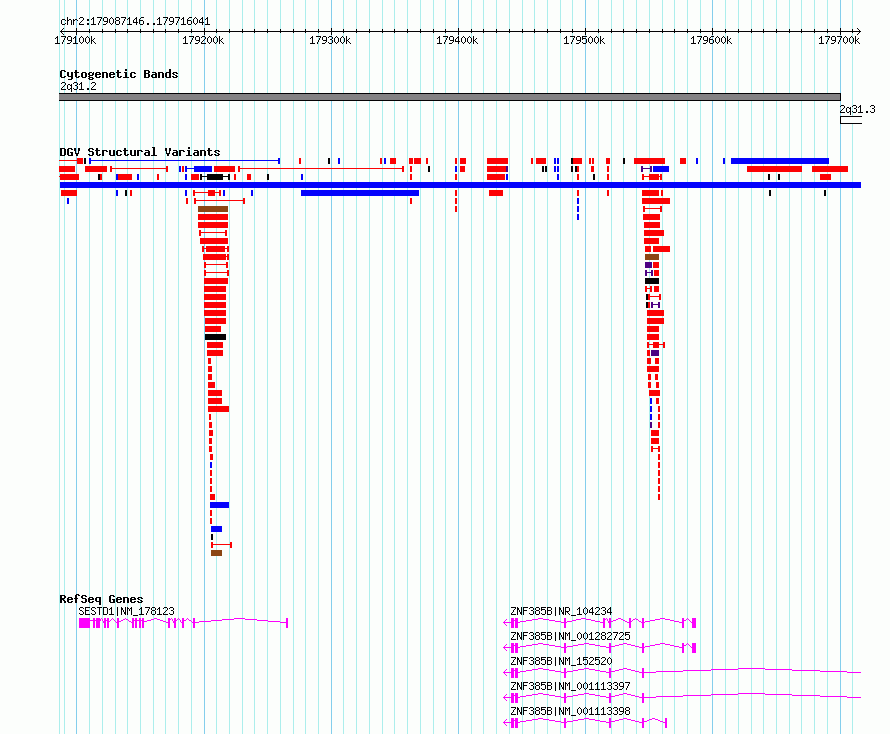
Task: Select black variant bar in the 179550k stack
Action: [x=652, y=281]
